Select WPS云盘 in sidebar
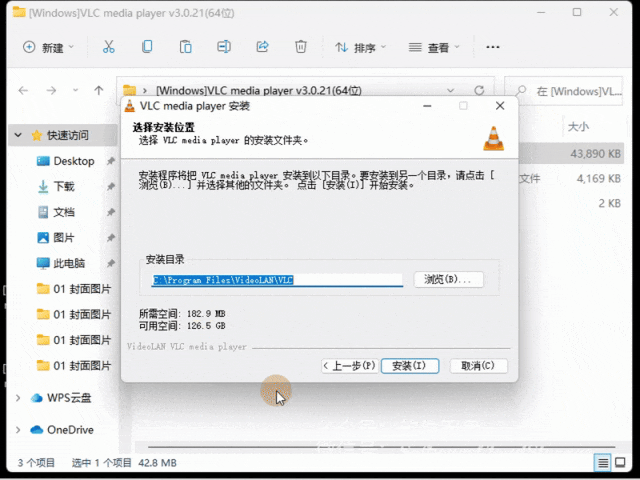The width and height of the screenshot is (640, 480). click(61, 398)
